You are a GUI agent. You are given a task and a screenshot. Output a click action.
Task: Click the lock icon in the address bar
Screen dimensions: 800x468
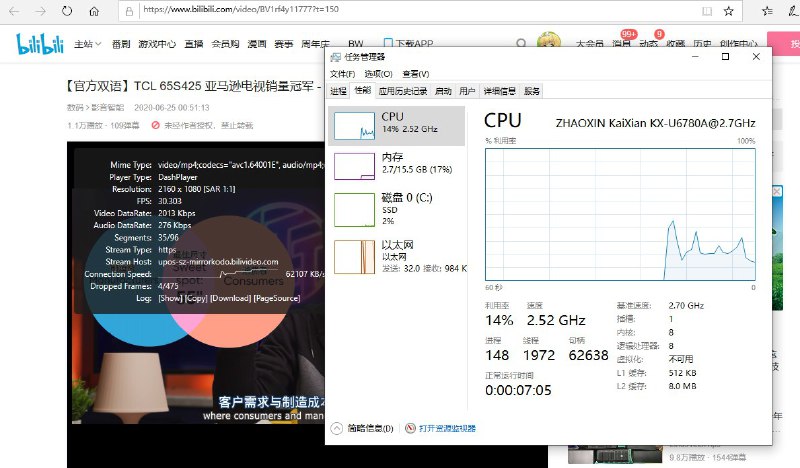coord(130,11)
